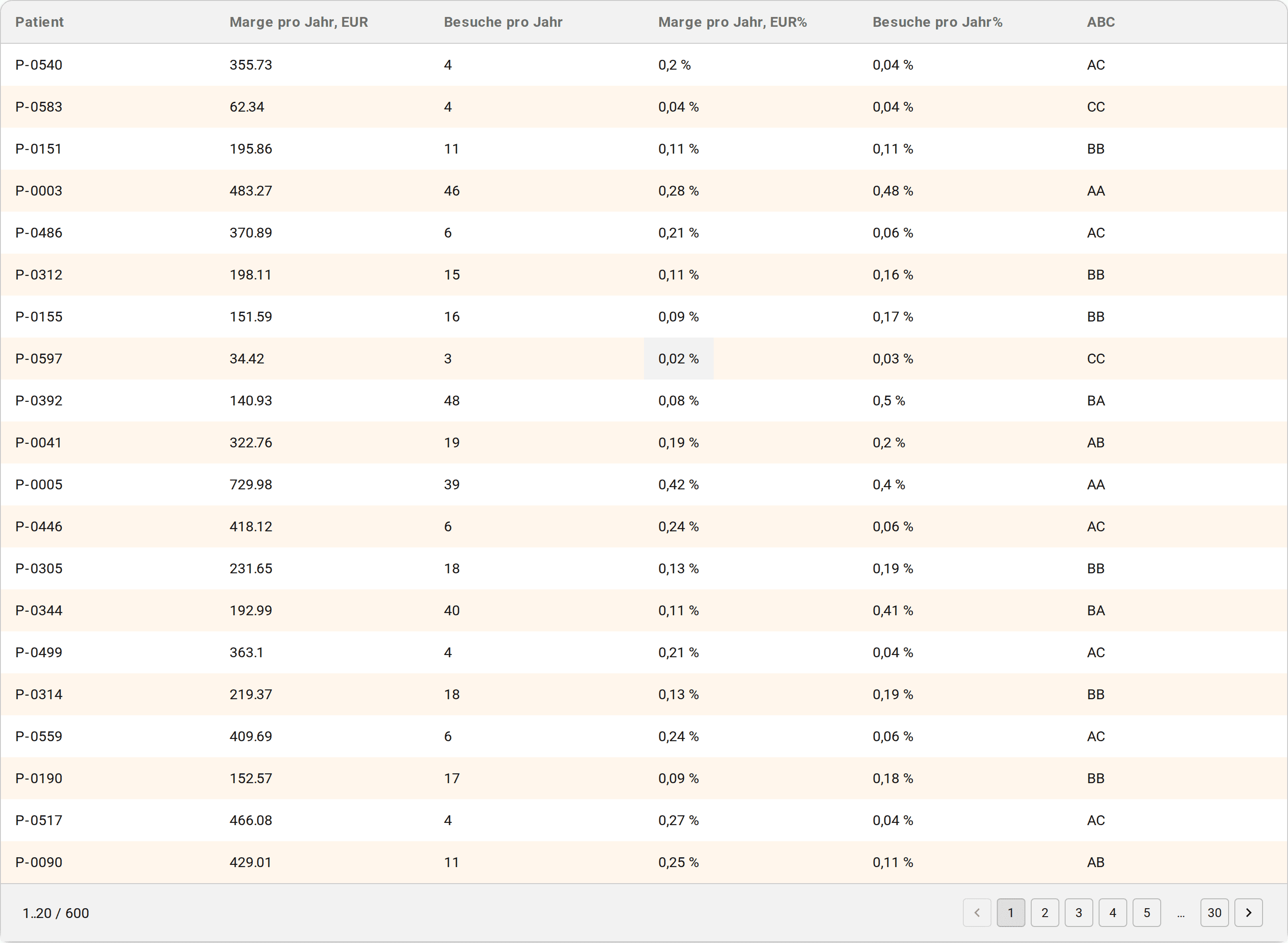Sort by Besuche pro Jahr header

click(503, 22)
